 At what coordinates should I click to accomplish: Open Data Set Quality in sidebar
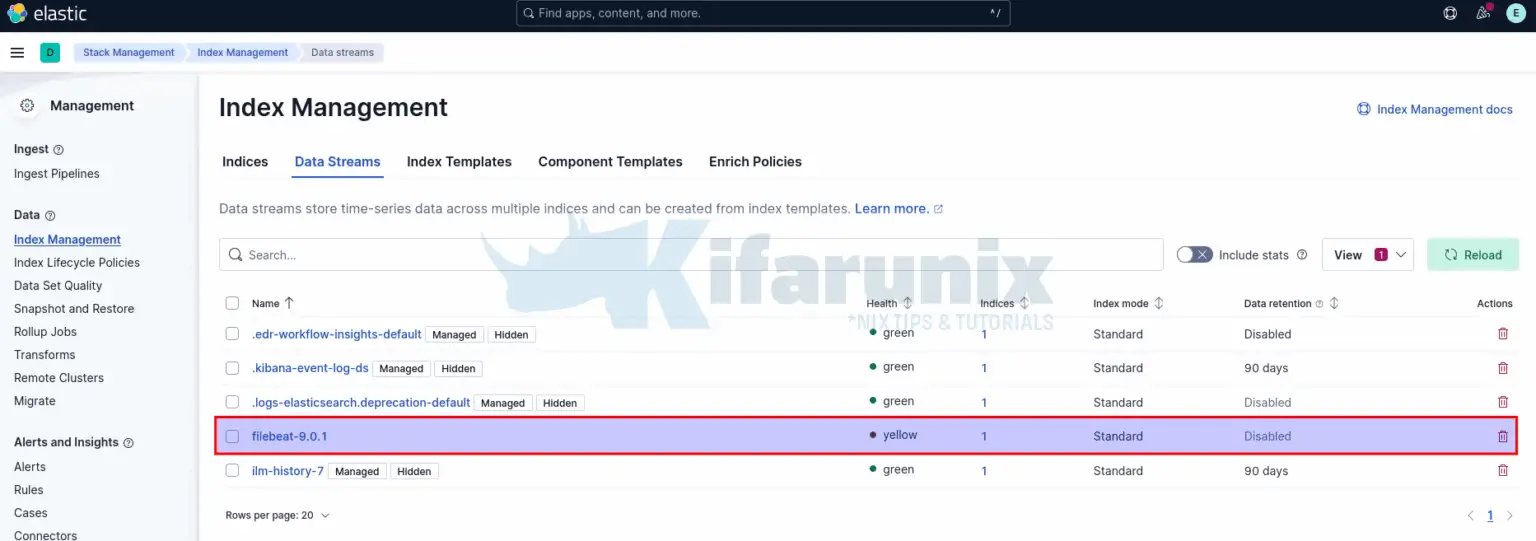pyautogui.click(x=58, y=286)
